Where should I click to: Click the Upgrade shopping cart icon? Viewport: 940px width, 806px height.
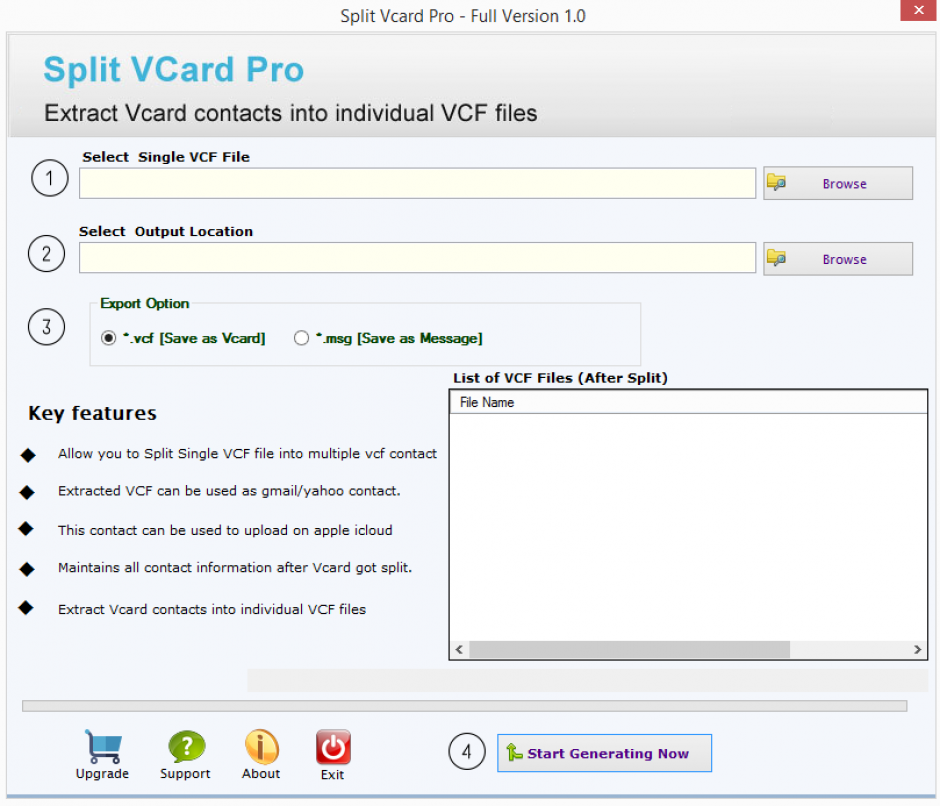coord(102,747)
